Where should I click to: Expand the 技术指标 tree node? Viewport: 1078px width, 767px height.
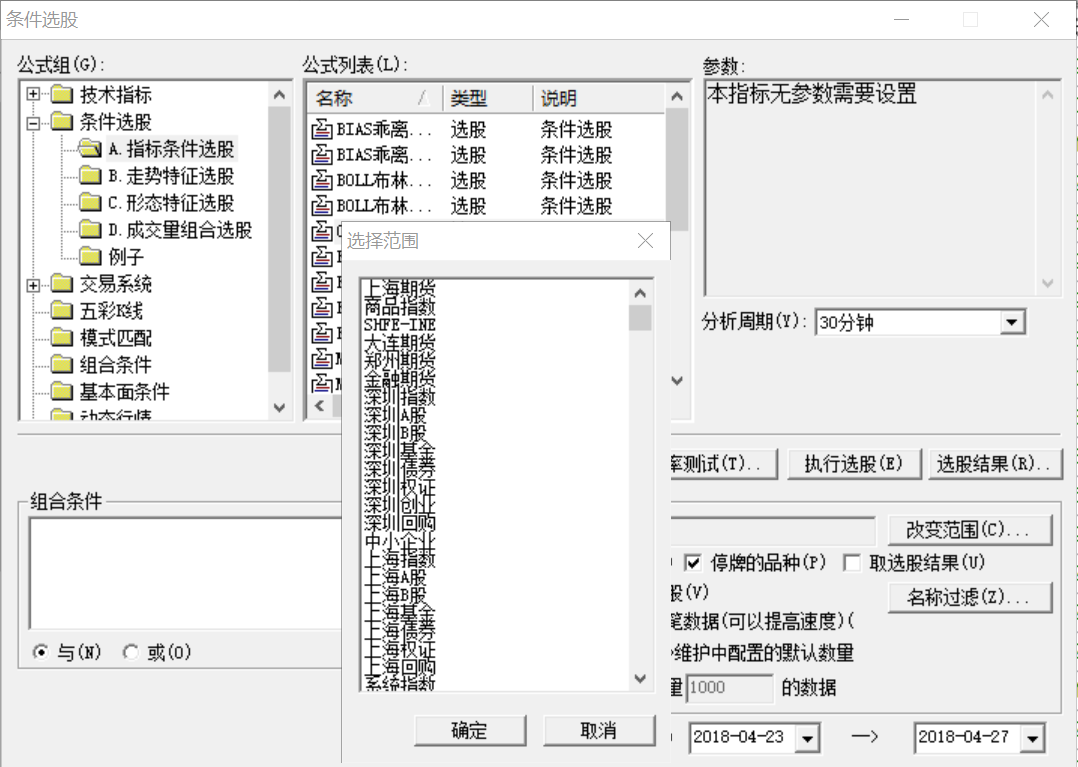coord(33,94)
